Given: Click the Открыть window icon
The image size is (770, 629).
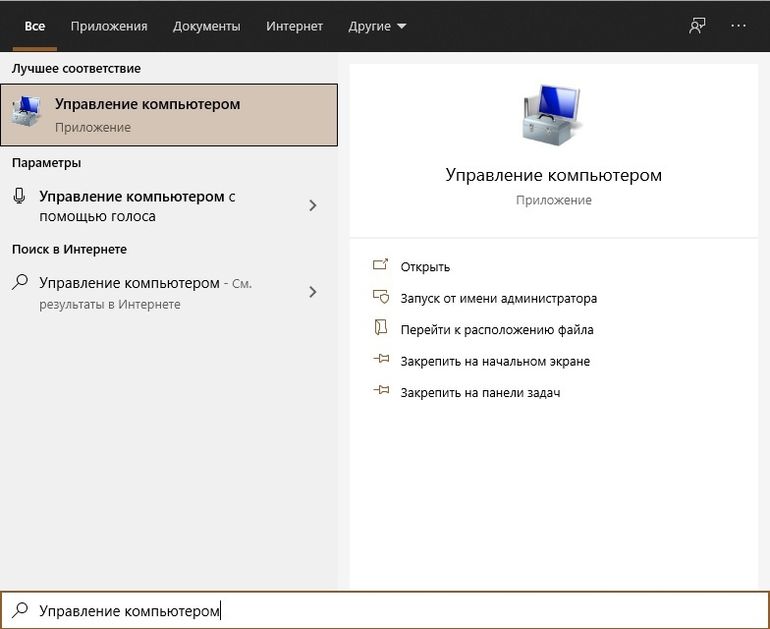Looking at the screenshot, I should click(x=381, y=265).
